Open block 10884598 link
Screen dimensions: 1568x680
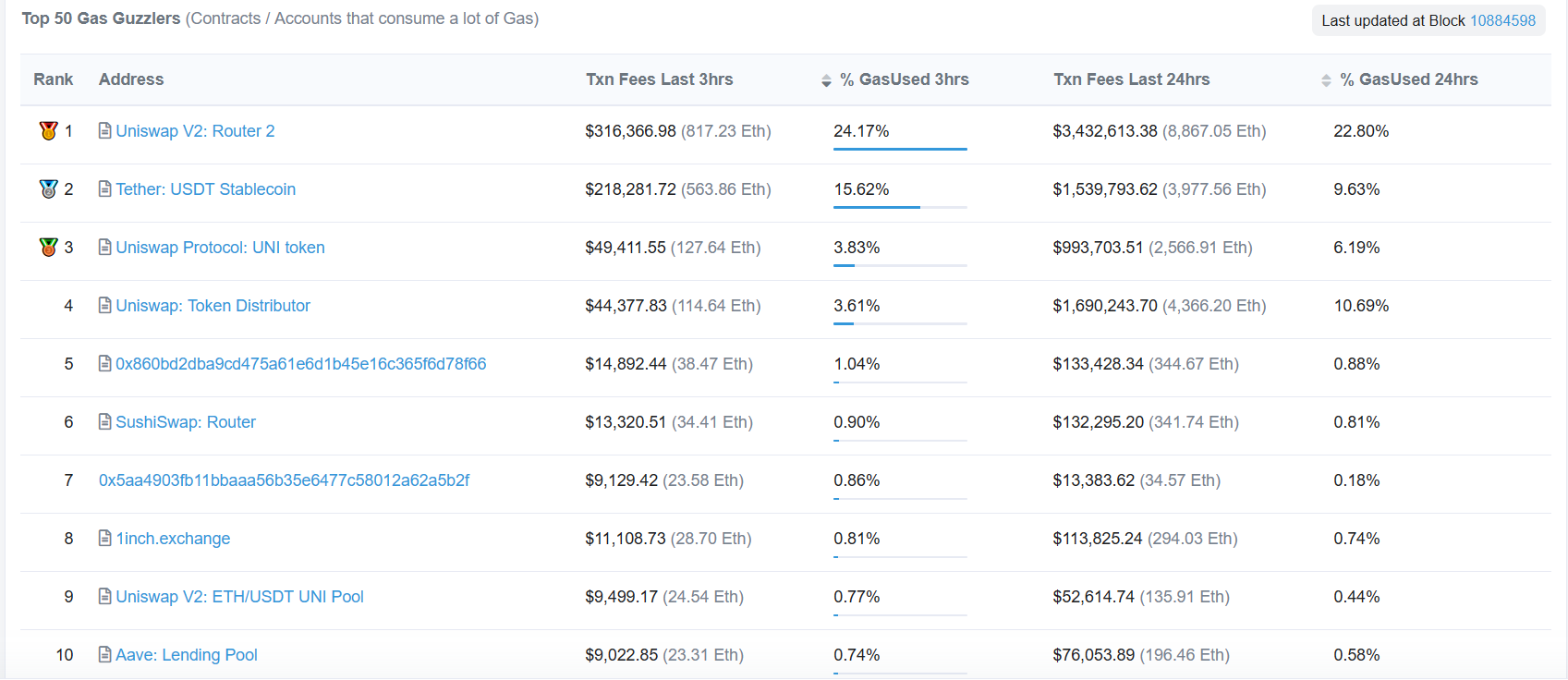coord(1502,20)
